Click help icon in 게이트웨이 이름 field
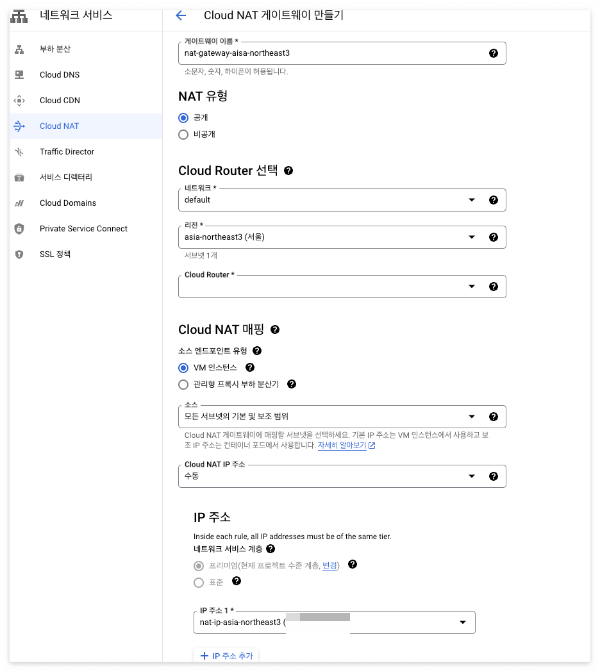Image resolution: width=600 pixels, height=671 pixels. pos(493,53)
